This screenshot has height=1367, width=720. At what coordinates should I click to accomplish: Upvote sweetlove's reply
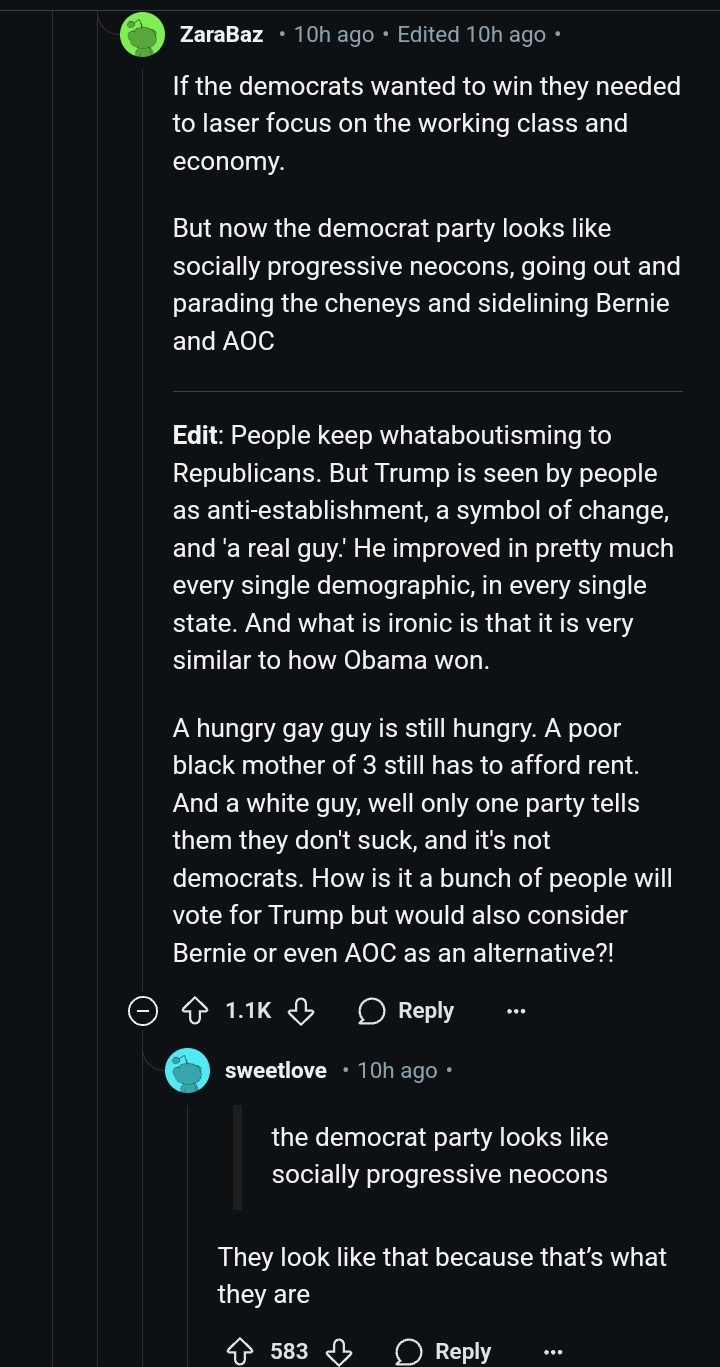(x=238, y=1351)
